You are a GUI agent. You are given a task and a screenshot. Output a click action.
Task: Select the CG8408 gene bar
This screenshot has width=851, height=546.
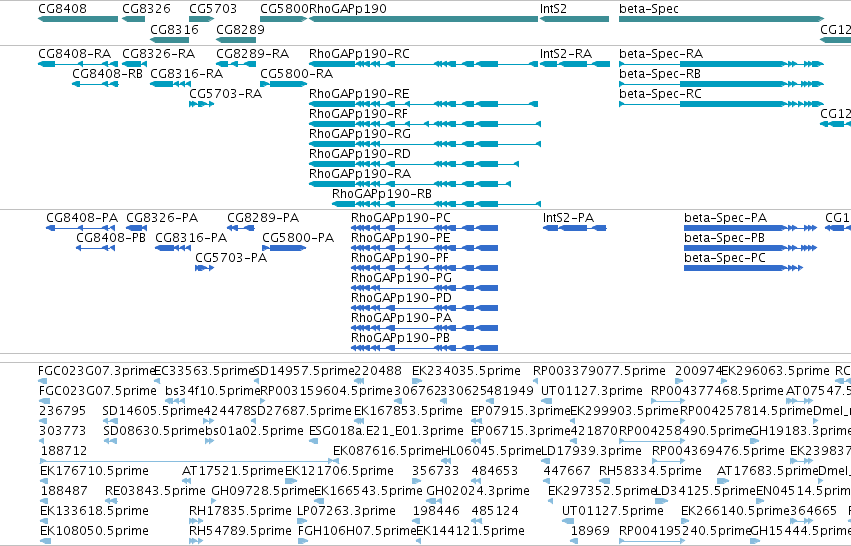(x=78, y=19)
